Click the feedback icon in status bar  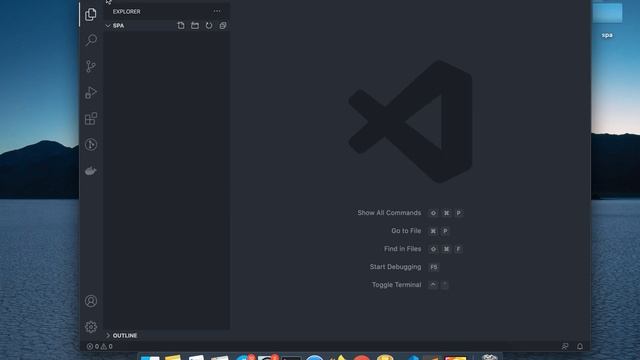coord(565,347)
